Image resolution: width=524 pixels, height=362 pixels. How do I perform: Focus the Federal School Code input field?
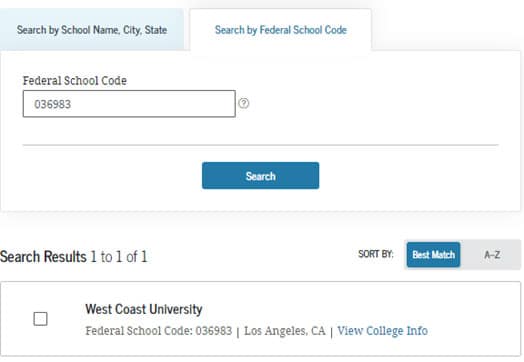point(129,104)
